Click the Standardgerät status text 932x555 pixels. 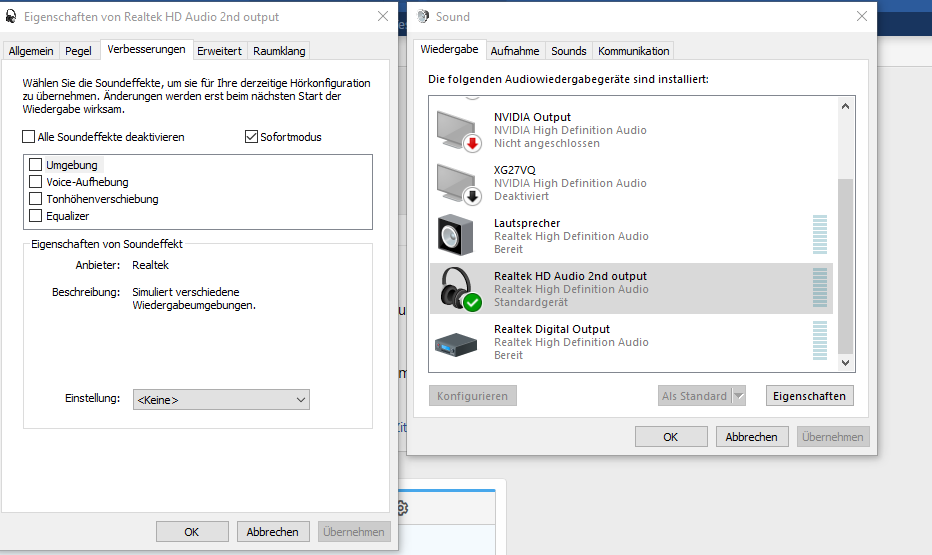tap(531, 302)
